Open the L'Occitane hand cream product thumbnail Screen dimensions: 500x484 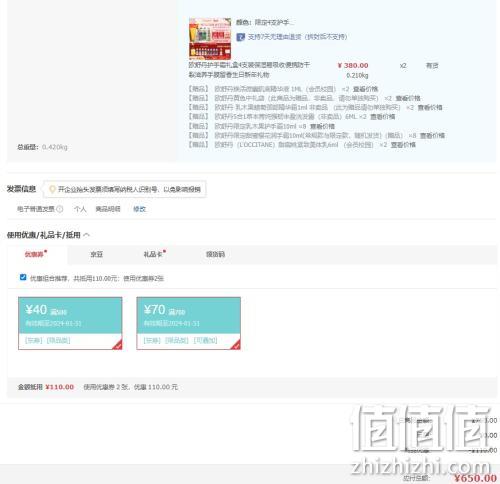210,39
